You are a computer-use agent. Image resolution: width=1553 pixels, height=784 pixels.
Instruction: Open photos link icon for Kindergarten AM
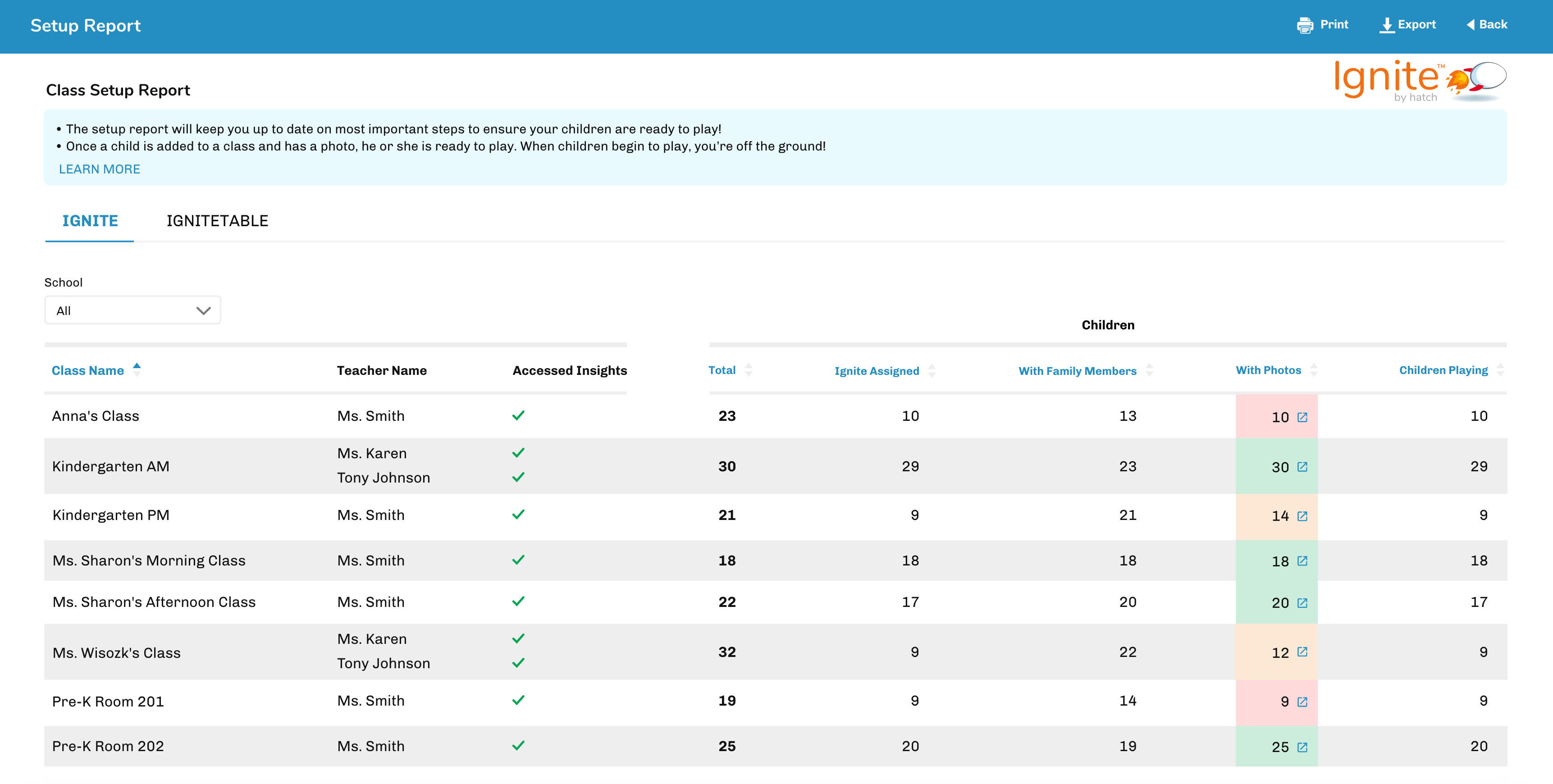coord(1302,467)
